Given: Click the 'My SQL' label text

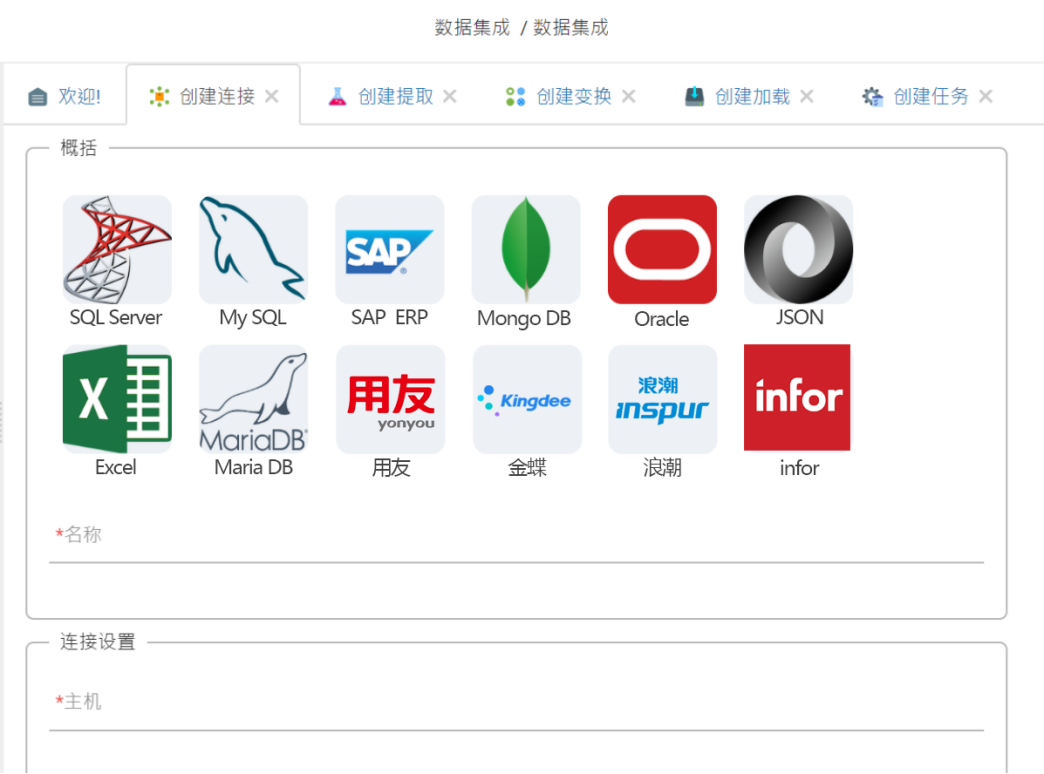Looking at the screenshot, I should coord(253,318).
